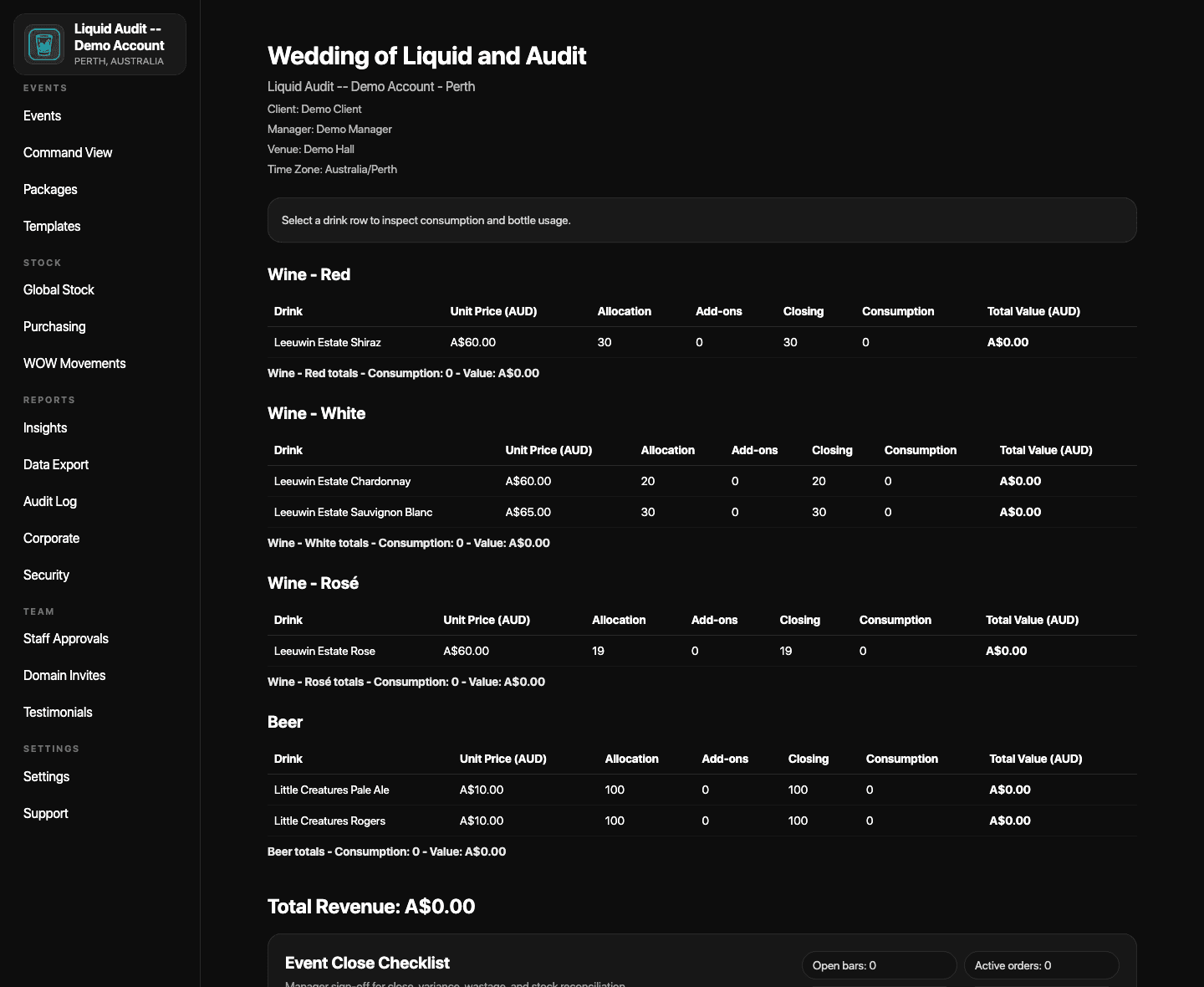
Task: Click the Wine - Red section heading
Action: [309, 274]
